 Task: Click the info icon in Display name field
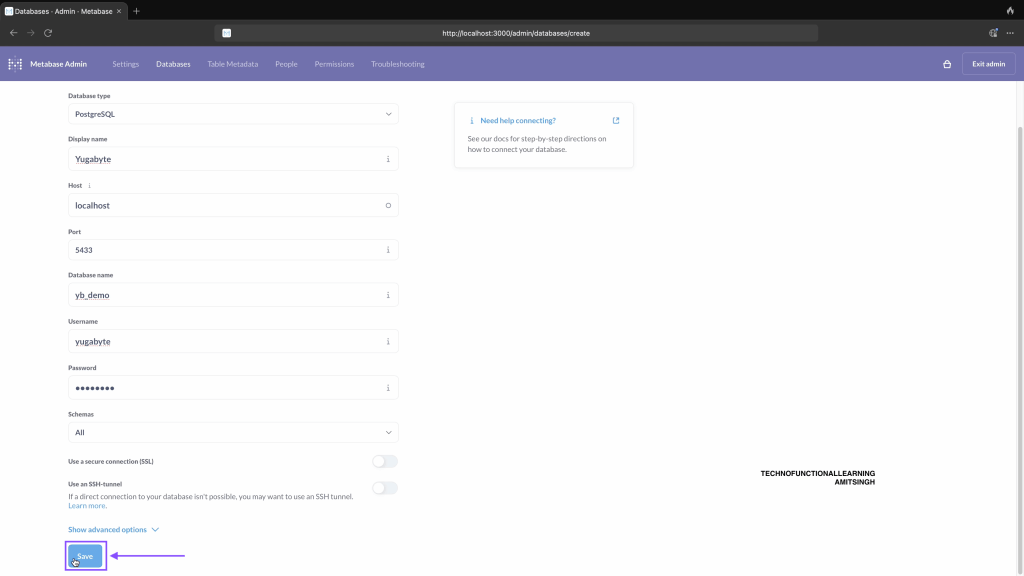click(x=388, y=159)
